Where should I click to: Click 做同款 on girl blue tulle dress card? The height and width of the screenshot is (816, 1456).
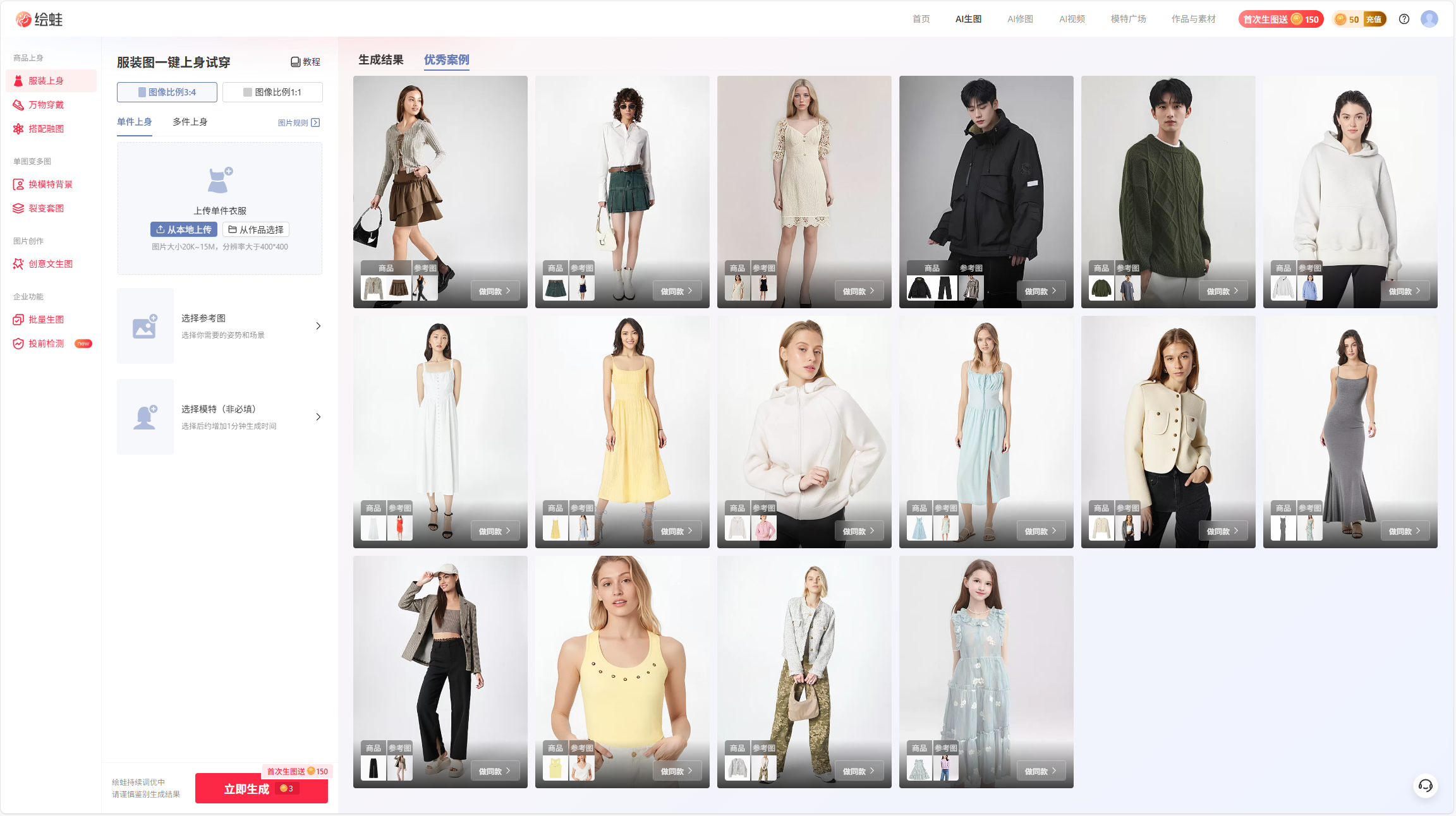coord(1041,771)
